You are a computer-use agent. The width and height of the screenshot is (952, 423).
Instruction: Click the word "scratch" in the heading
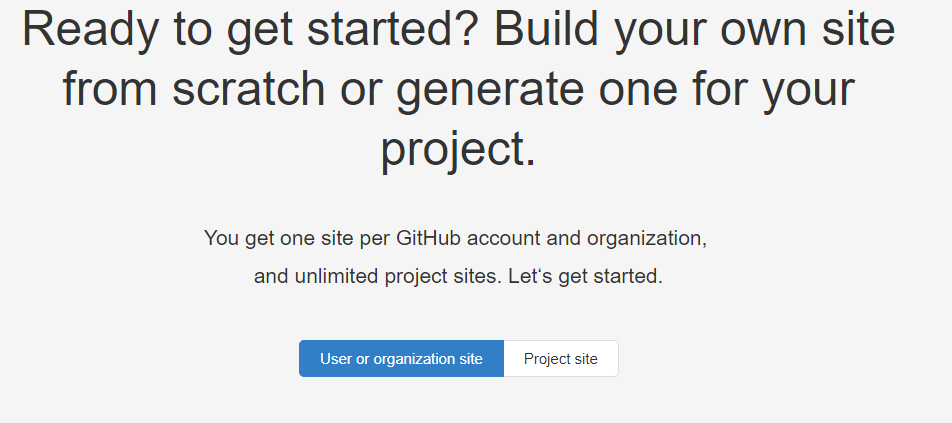[x=248, y=90]
